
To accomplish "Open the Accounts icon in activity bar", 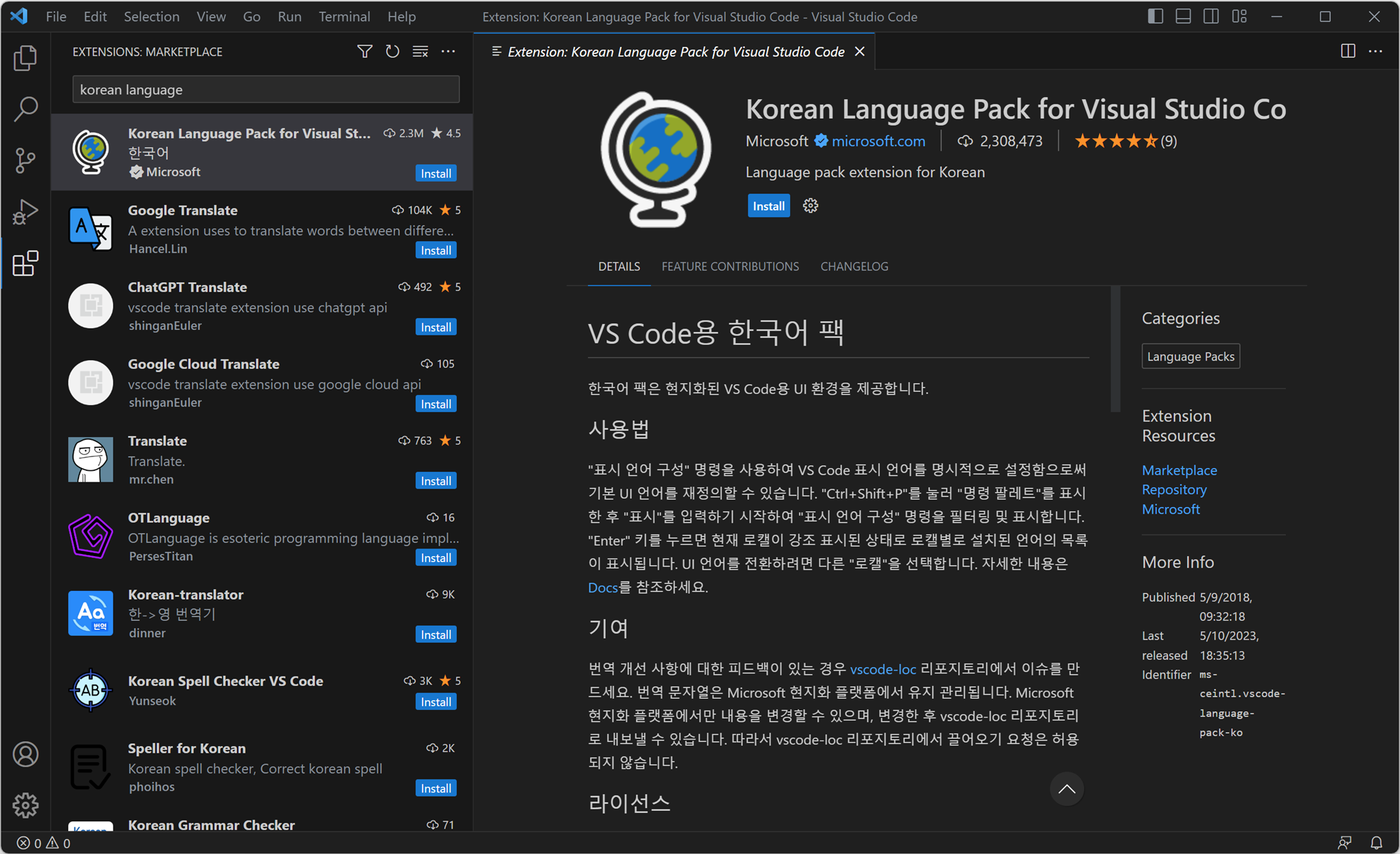I will click(x=25, y=754).
